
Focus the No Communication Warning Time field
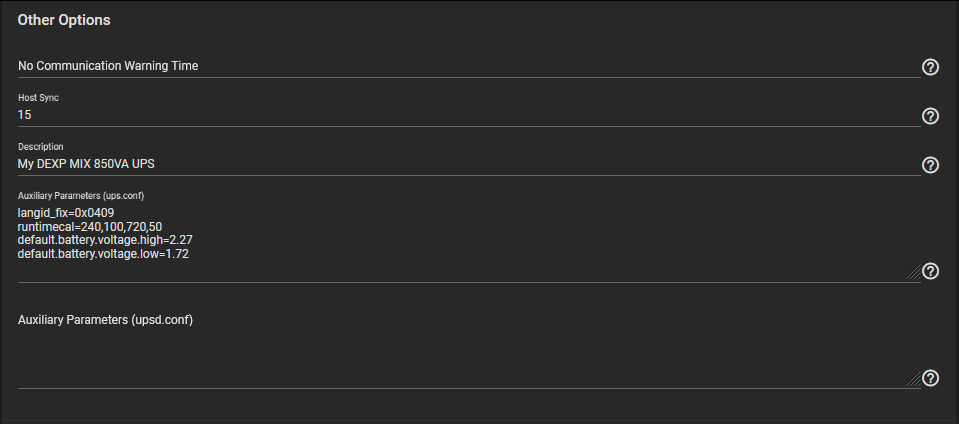pos(468,66)
